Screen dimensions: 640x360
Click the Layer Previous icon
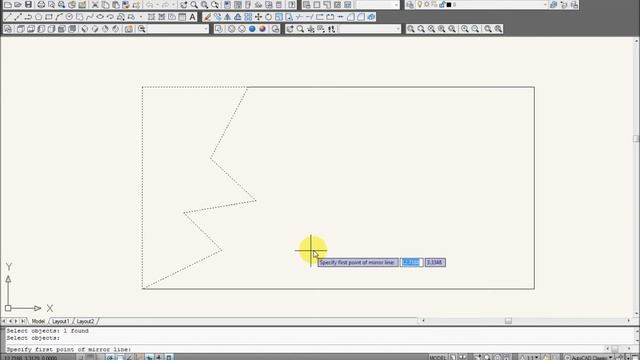(x=564, y=5)
